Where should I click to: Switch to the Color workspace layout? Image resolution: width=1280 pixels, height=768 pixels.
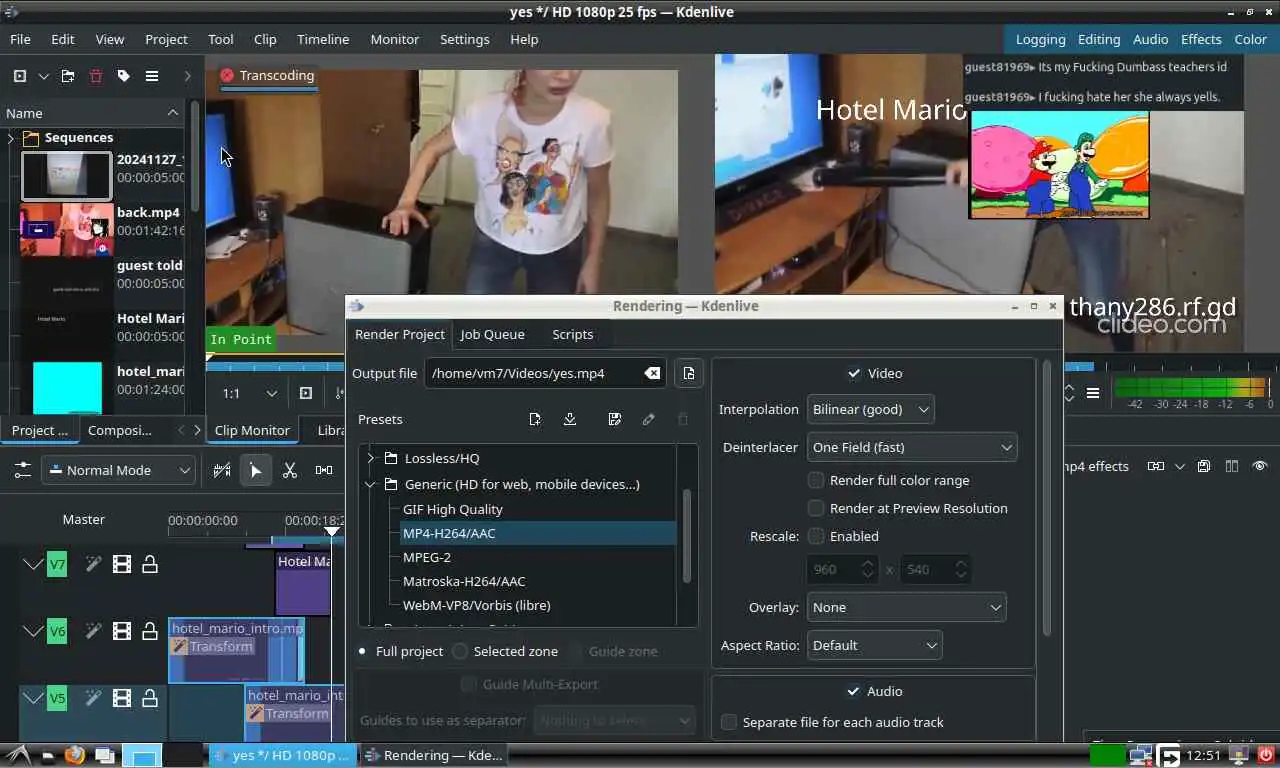[1250, 39]
